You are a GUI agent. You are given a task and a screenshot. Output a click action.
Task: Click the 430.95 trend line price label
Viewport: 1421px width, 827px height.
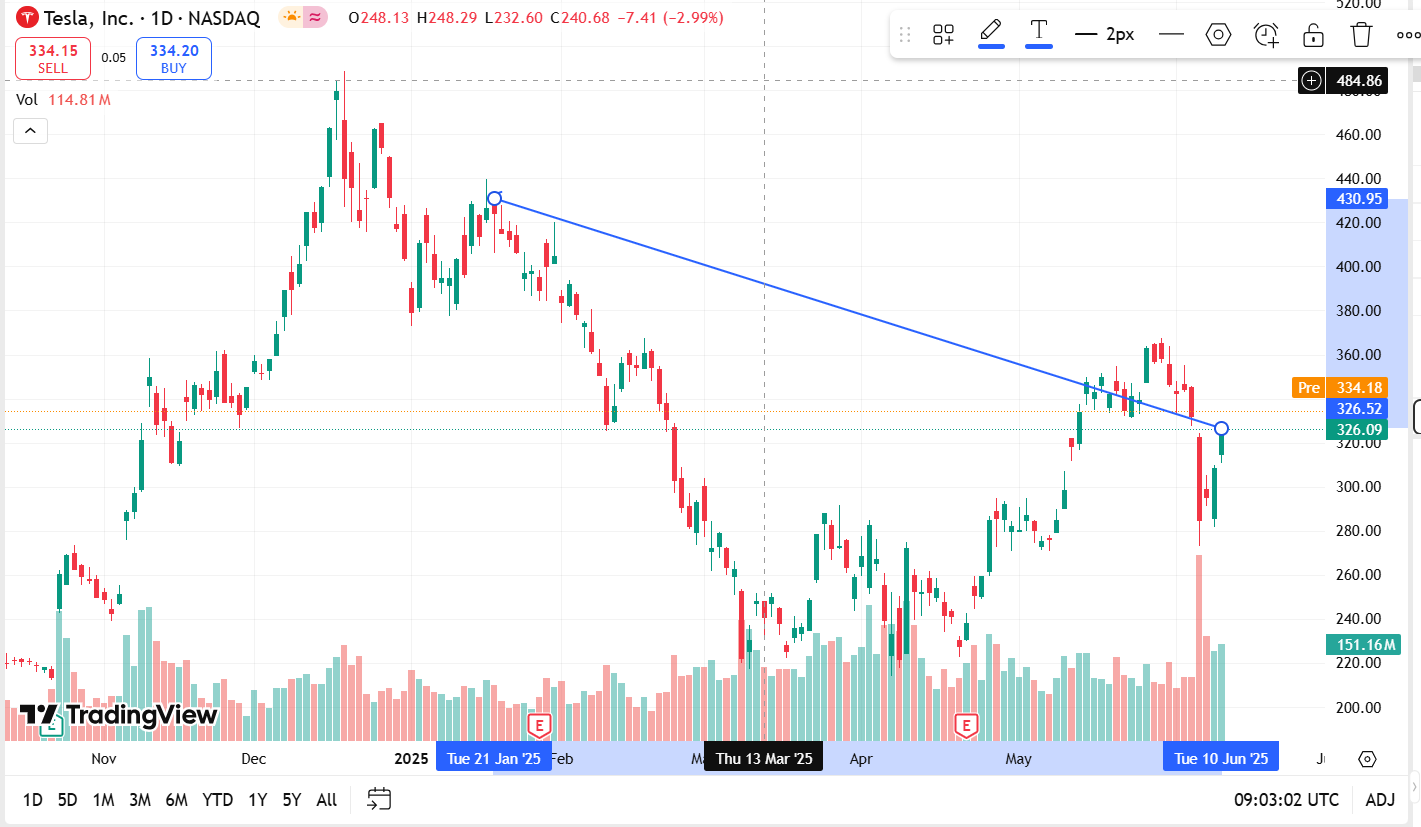(x=1356, y=199)
